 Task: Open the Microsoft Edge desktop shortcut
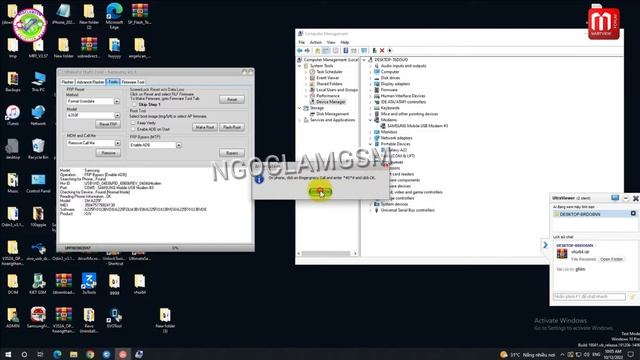click(x=114, y=16)
